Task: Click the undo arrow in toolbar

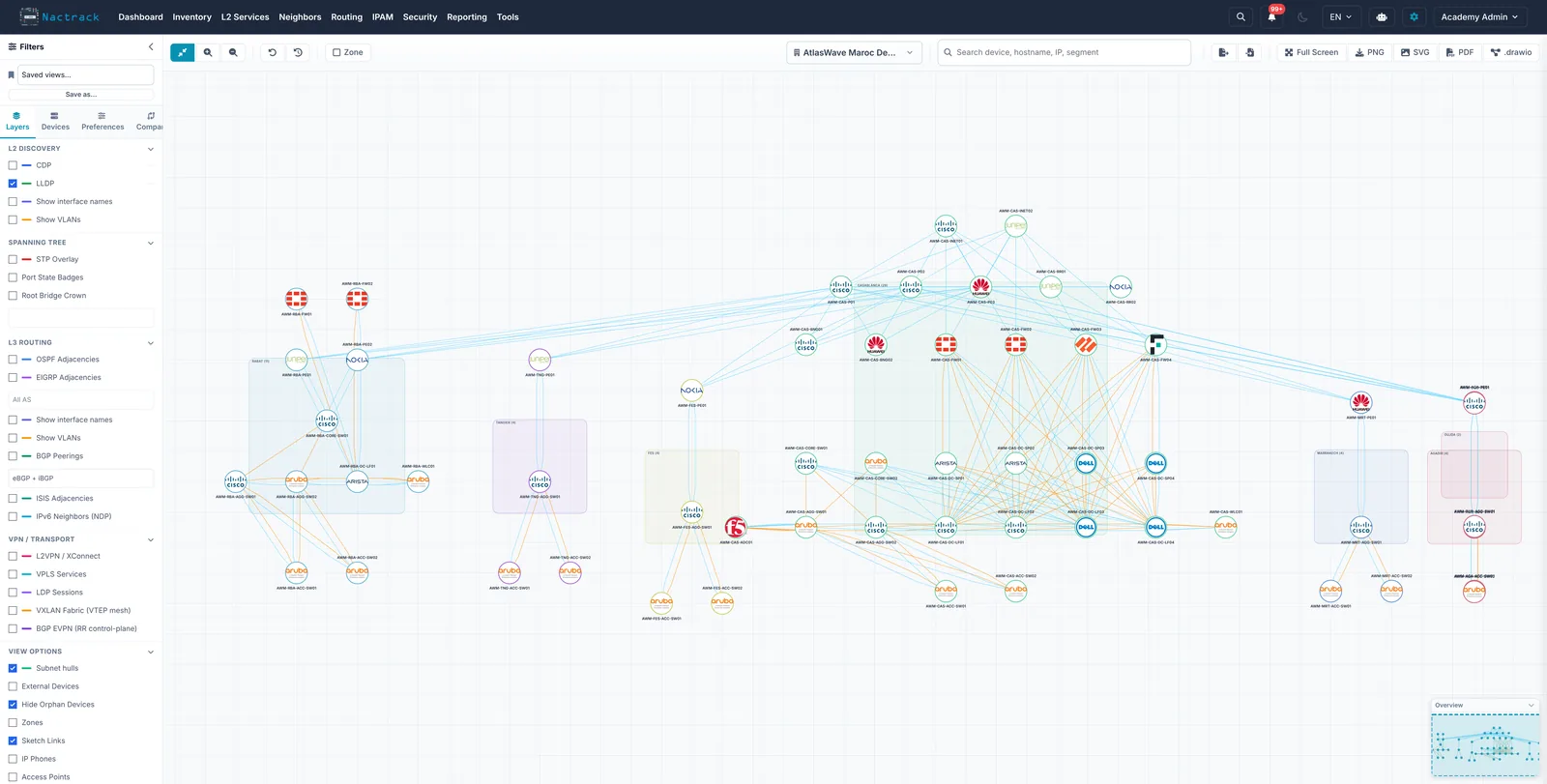Action: click(x=273, y=52)
